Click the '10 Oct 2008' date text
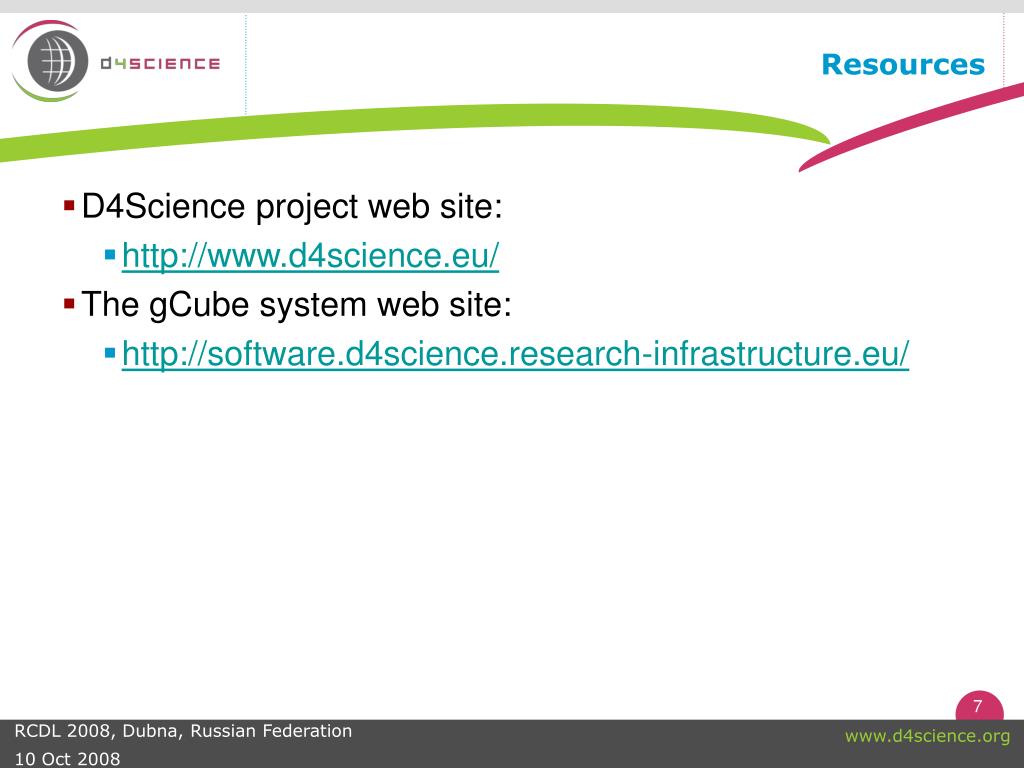This screenshot has height=768, width=1024. coord(67,759)
